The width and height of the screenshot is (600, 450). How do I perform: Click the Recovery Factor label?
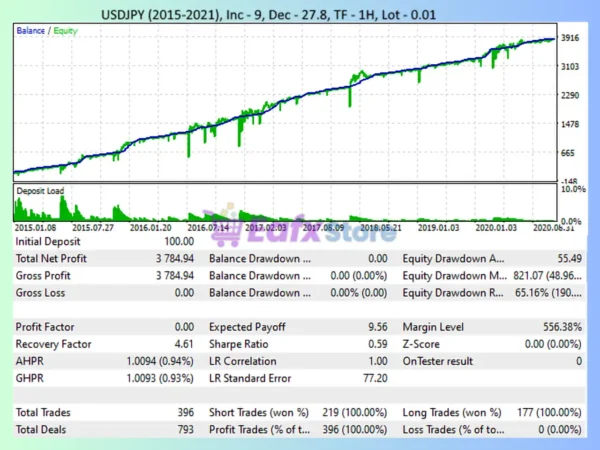click(53, 344)
